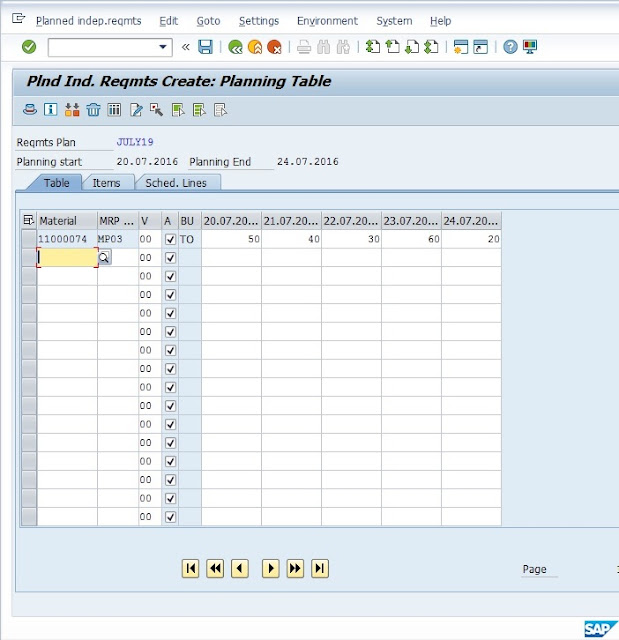Open Help question mark icon
Viewport: 619px width, 640px height.
pos(510,47)
